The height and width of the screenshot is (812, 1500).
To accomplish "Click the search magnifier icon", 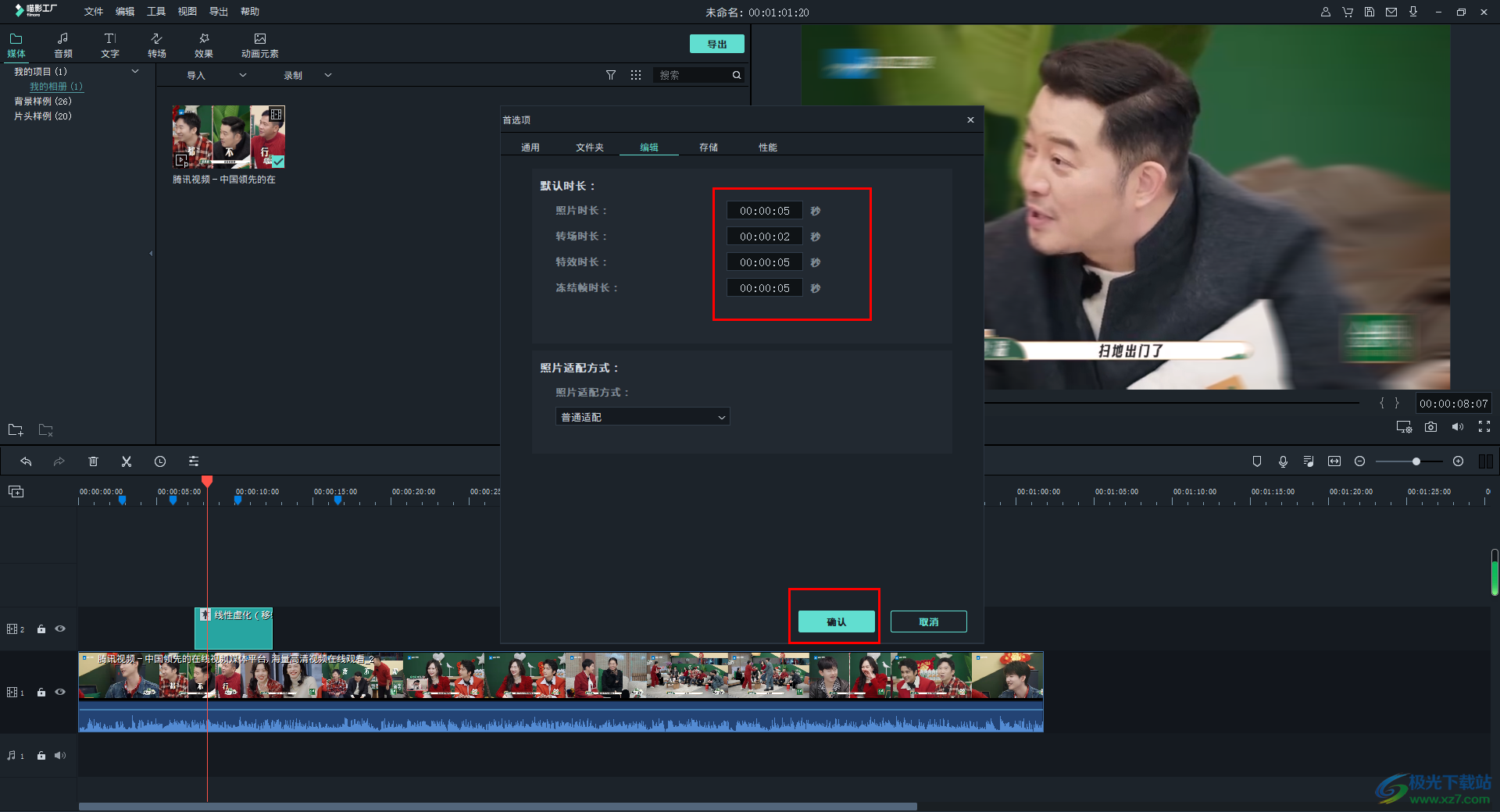I will pos(736,75).
